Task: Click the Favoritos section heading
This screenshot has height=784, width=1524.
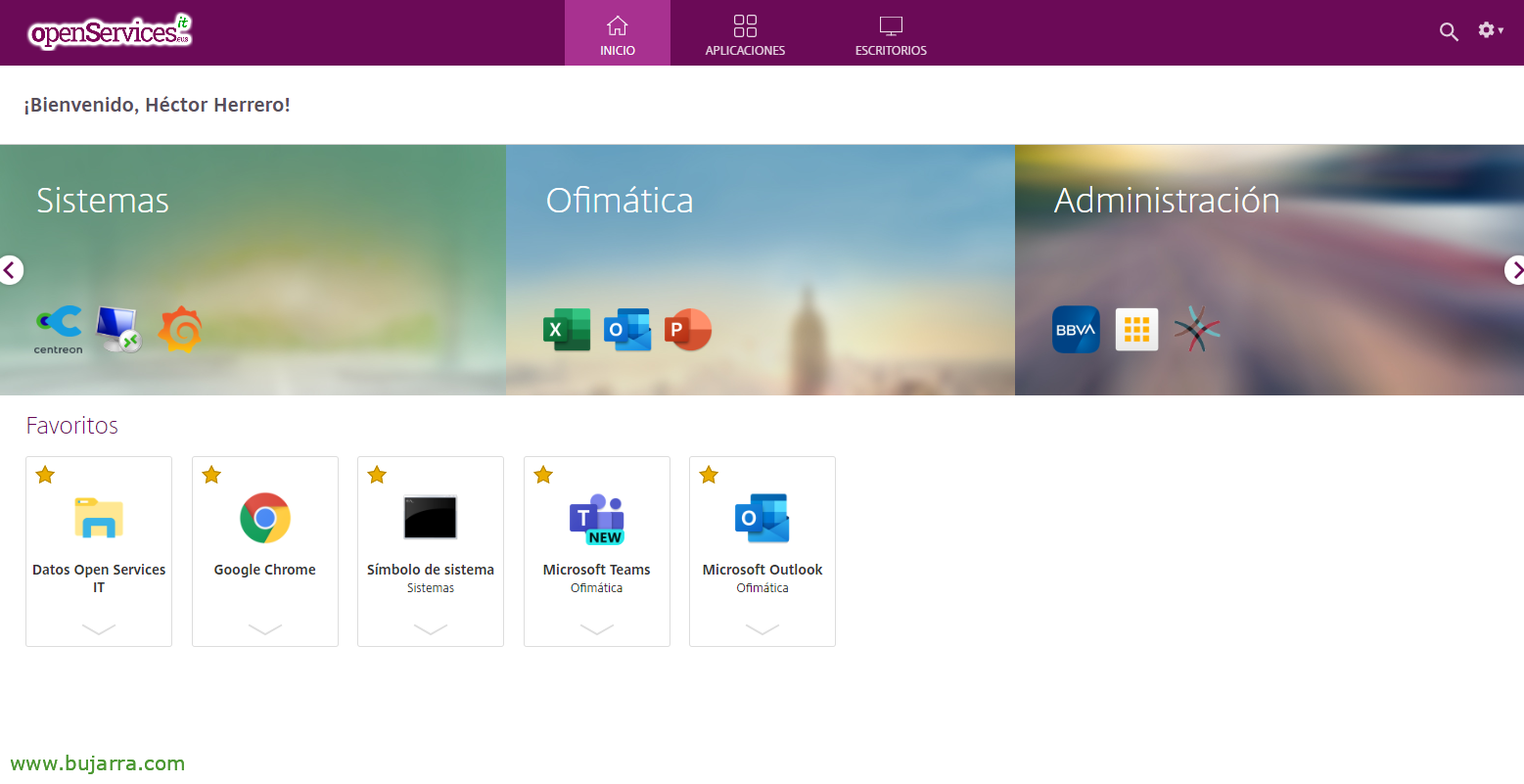Action: 72,426
